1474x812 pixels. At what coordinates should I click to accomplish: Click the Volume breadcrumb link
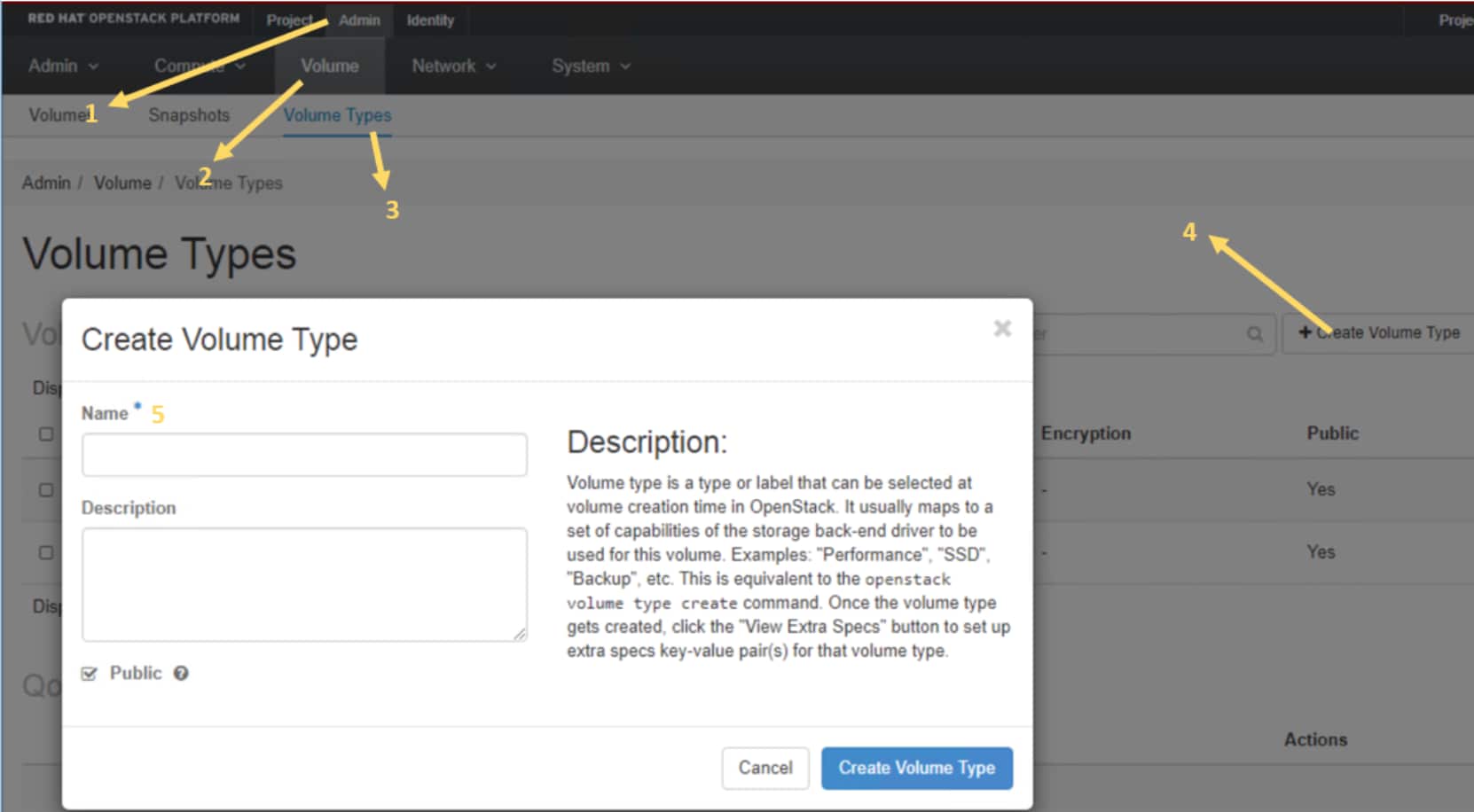pyautogui.click(x=122, y=183)
